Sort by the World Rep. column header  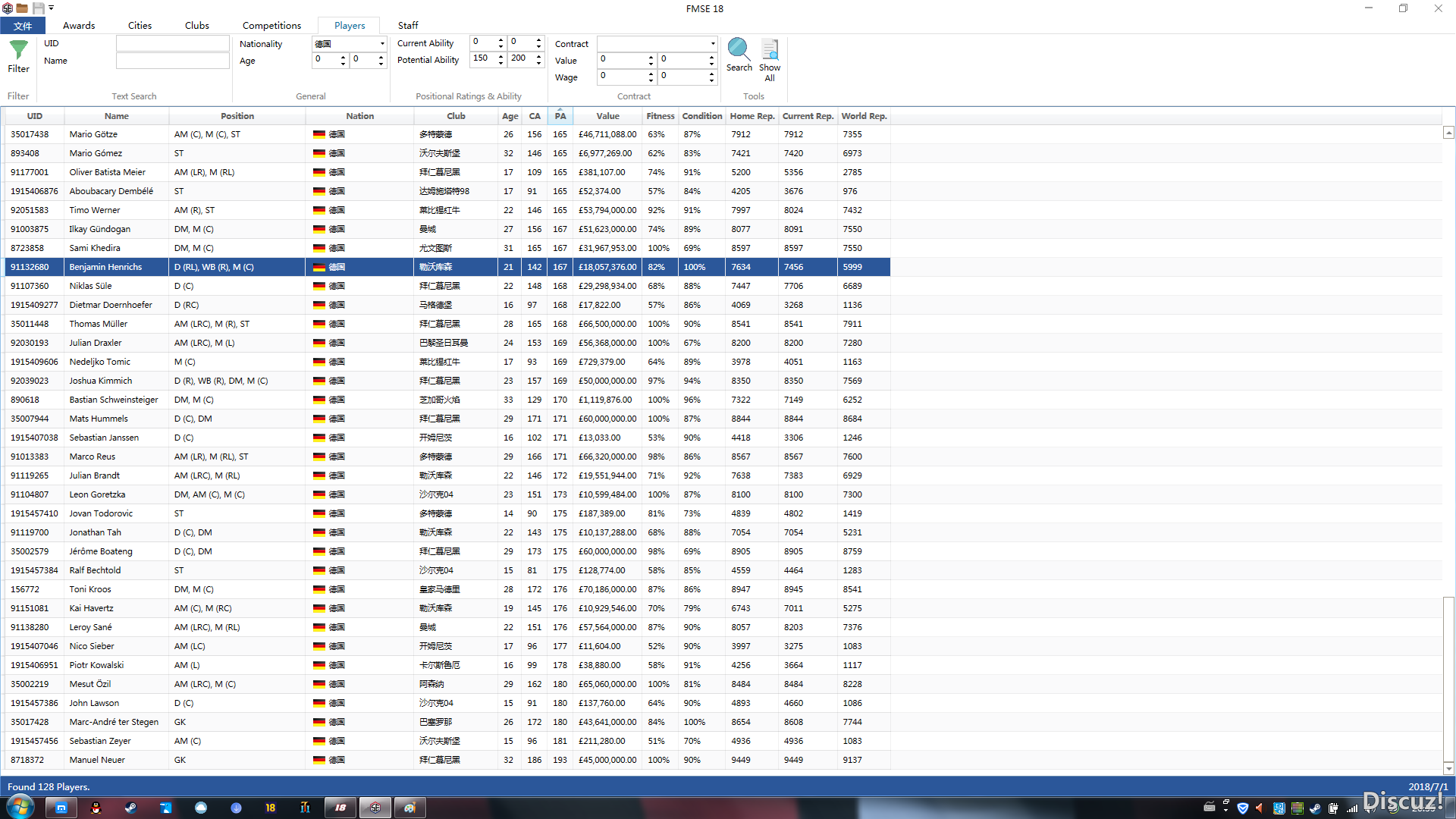(x=864, y=116)
